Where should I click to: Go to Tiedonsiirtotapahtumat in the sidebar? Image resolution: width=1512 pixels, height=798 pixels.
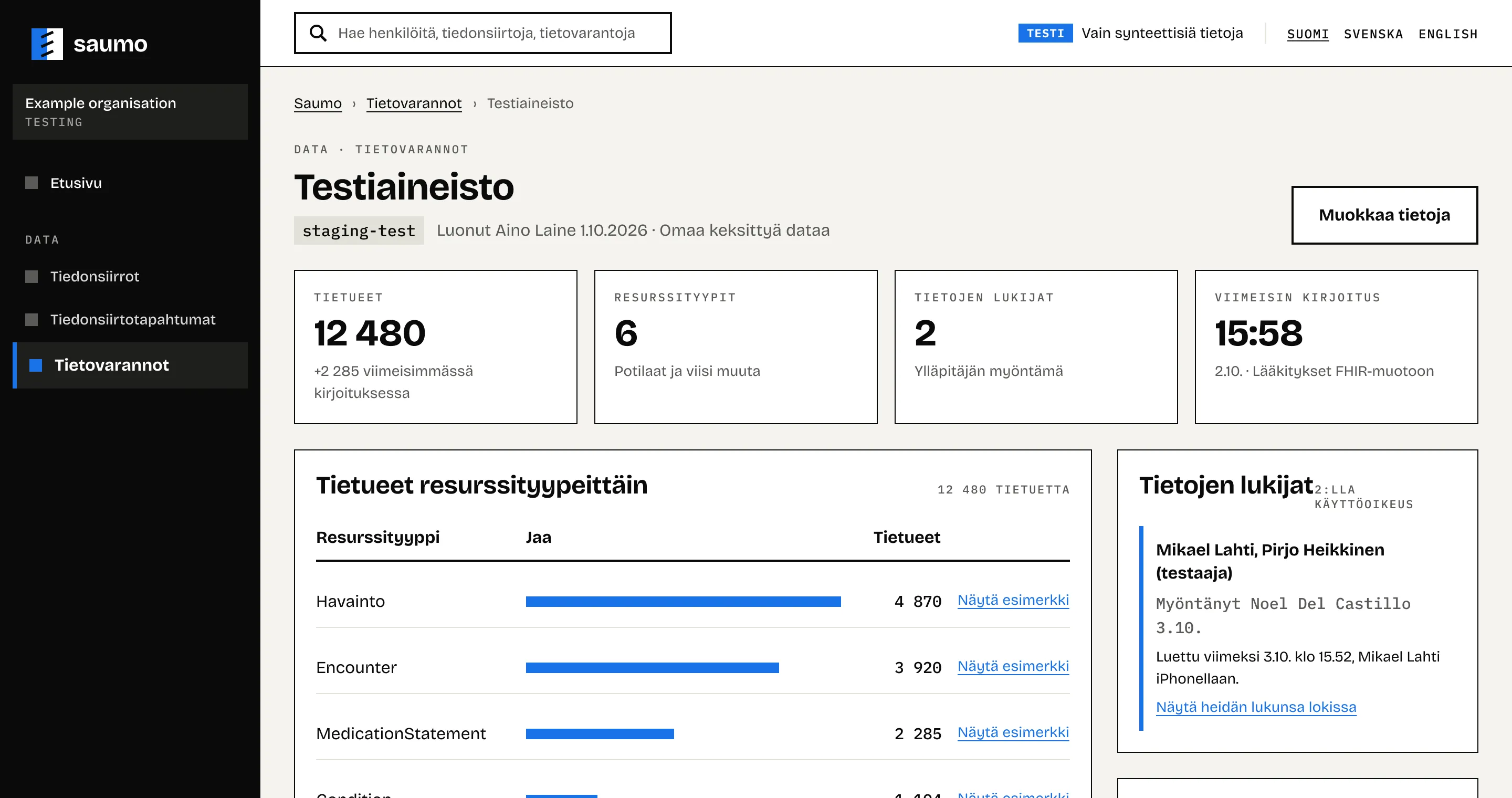coord(130,320)
